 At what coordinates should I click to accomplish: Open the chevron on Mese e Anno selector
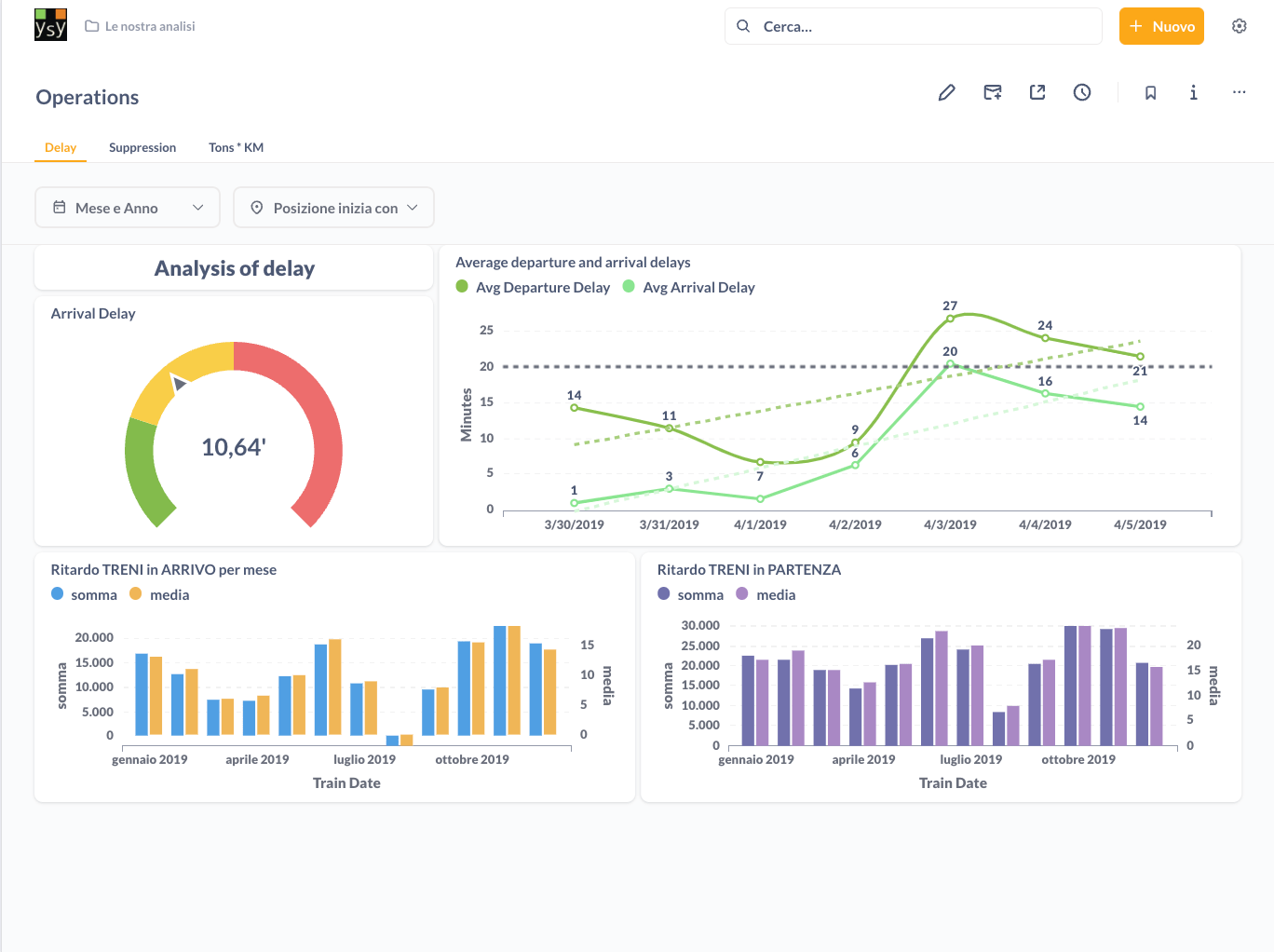coord(199,207)
